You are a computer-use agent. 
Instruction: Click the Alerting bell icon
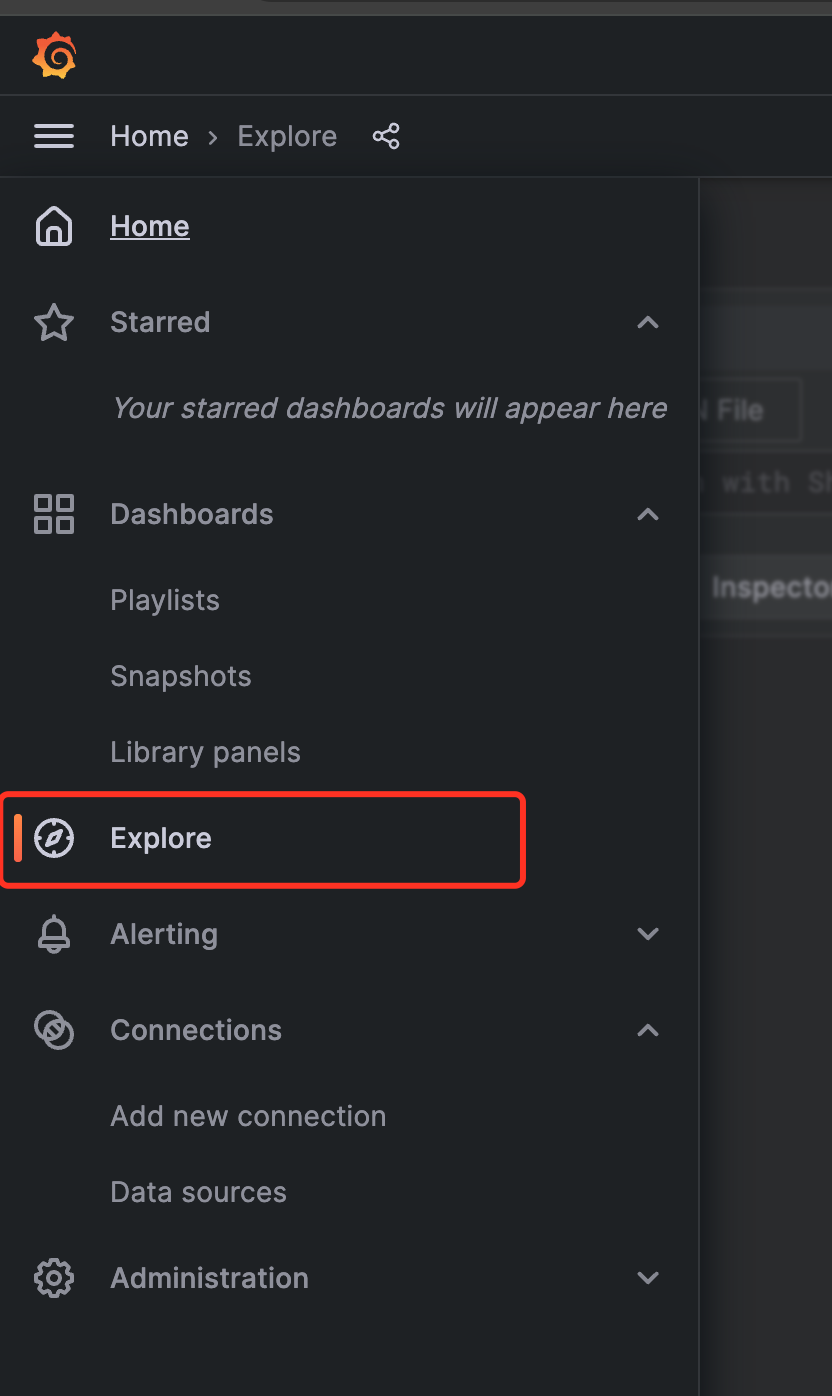(54, 934)
